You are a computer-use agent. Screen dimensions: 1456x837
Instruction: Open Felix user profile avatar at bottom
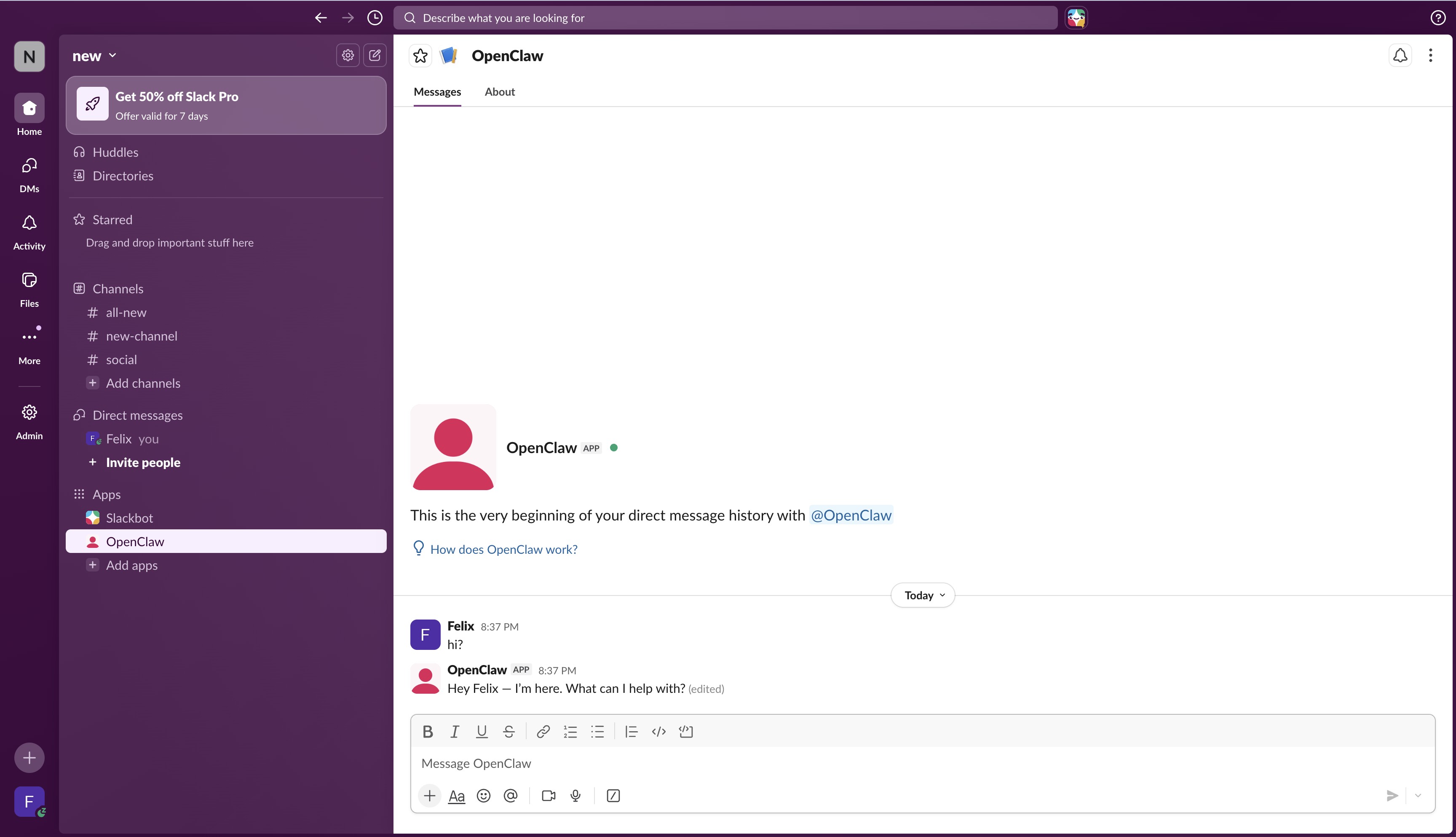[29, 801]
